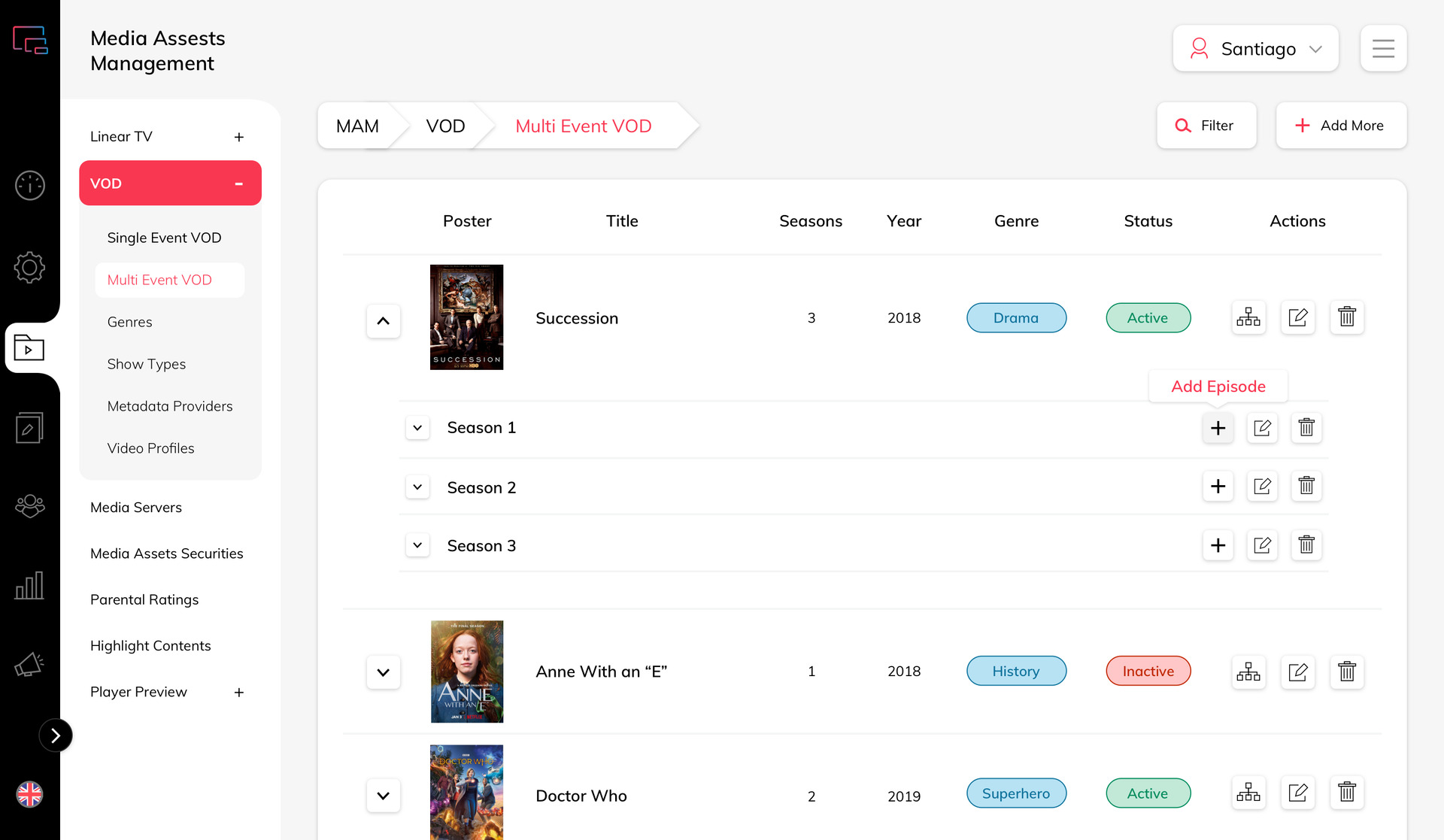Delete the Doctor Who row

[x=1346, y=793]
